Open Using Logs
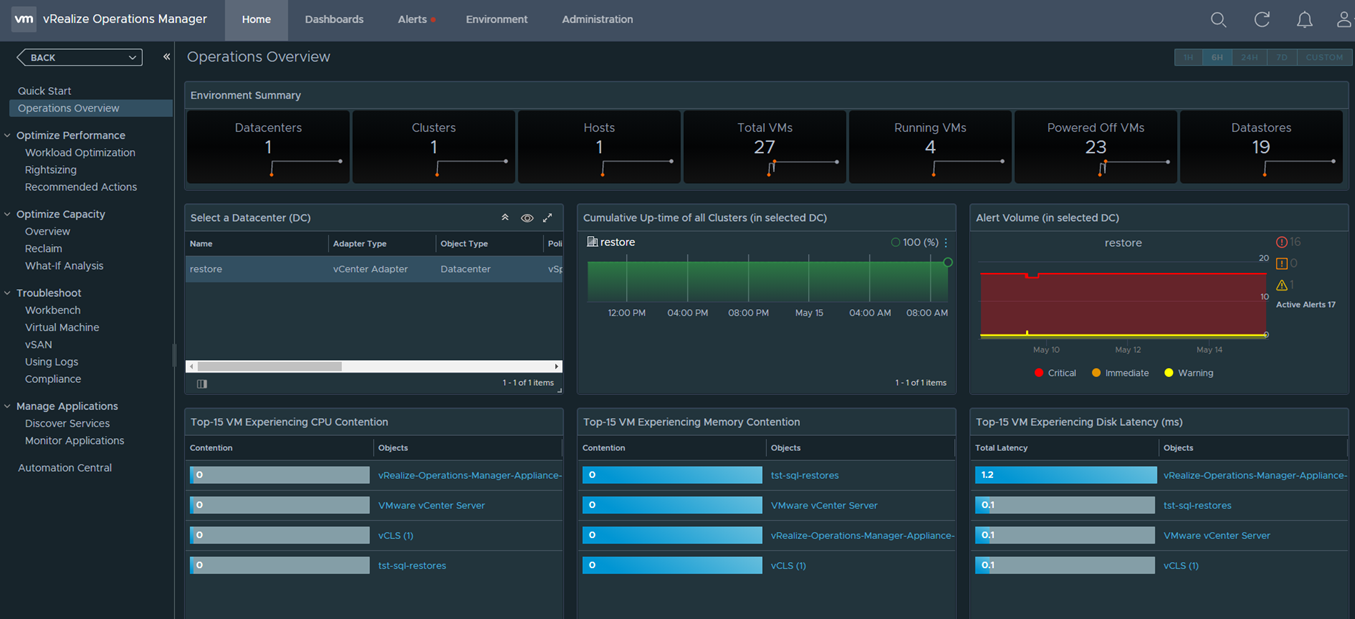Viewport: 1355px width, 619px height. tap(51, 362)
